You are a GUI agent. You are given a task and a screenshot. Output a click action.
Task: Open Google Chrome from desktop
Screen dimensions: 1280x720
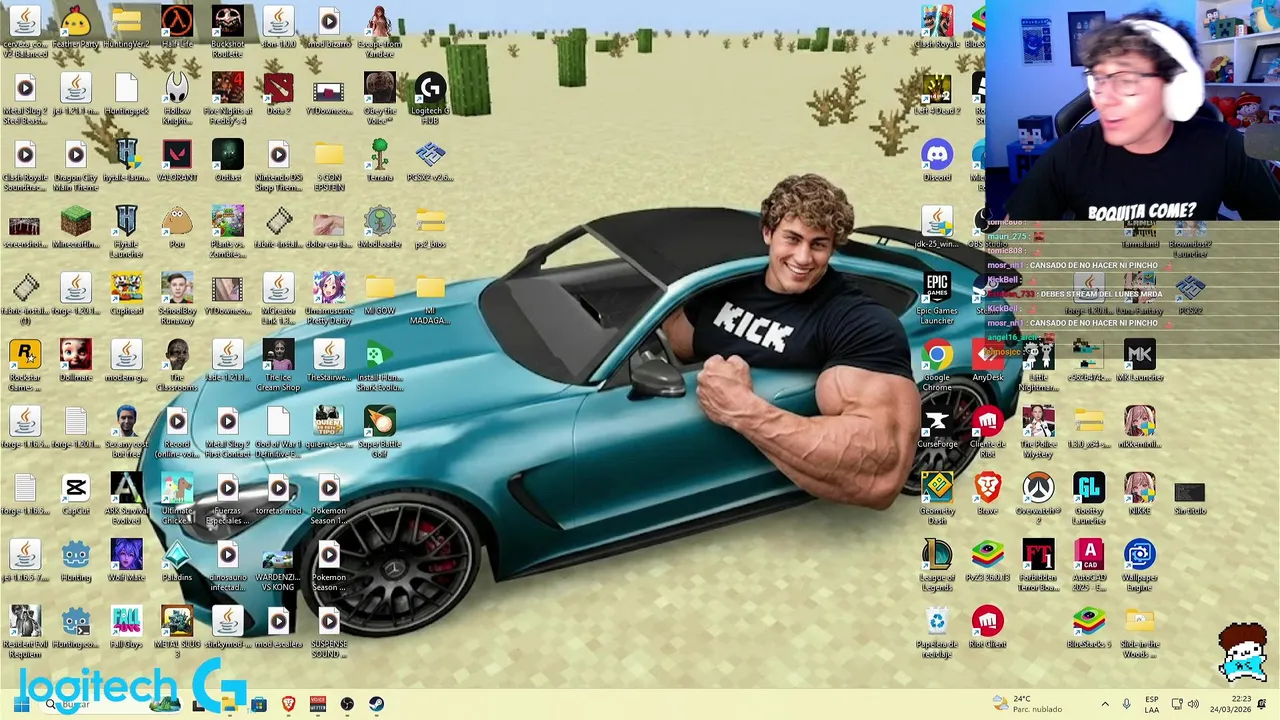(x=937, y=364)
